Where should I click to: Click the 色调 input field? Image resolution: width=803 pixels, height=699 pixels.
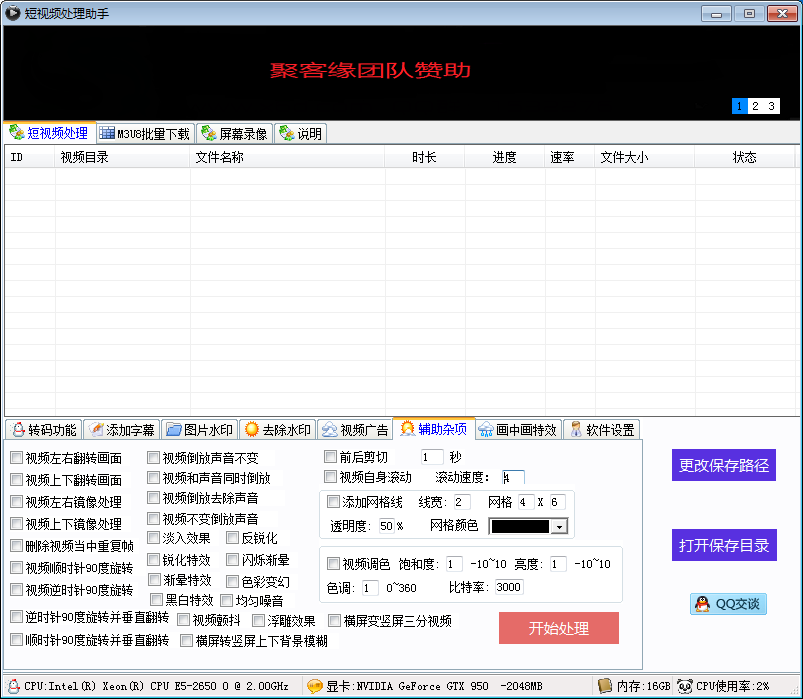point(370,587)
